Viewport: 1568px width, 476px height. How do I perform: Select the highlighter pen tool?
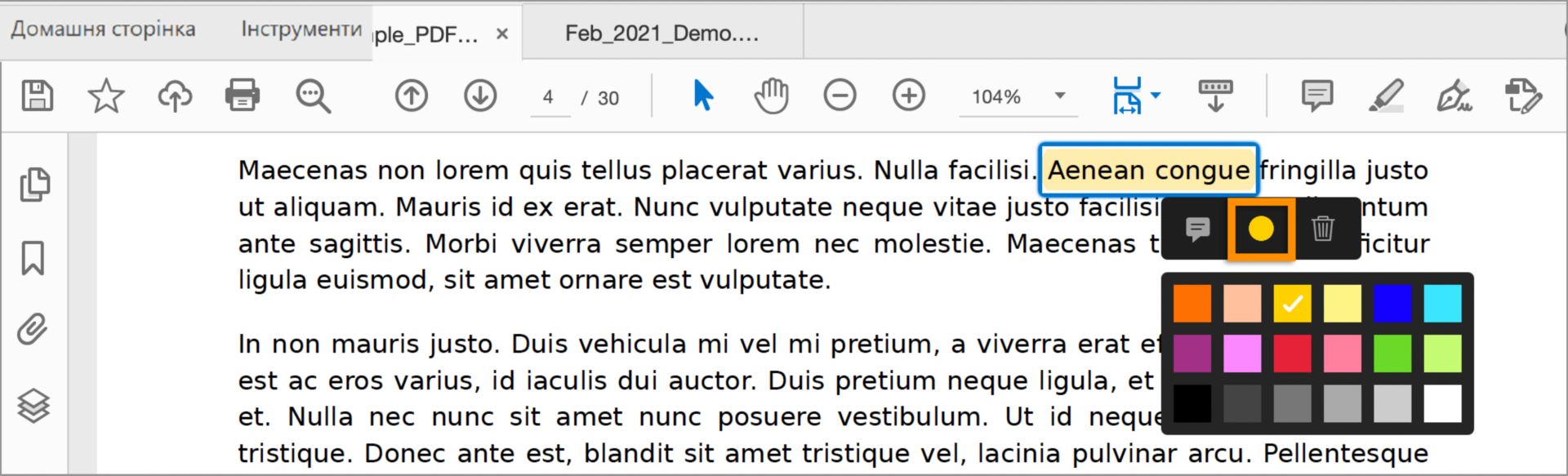[x=1386, y=96]
